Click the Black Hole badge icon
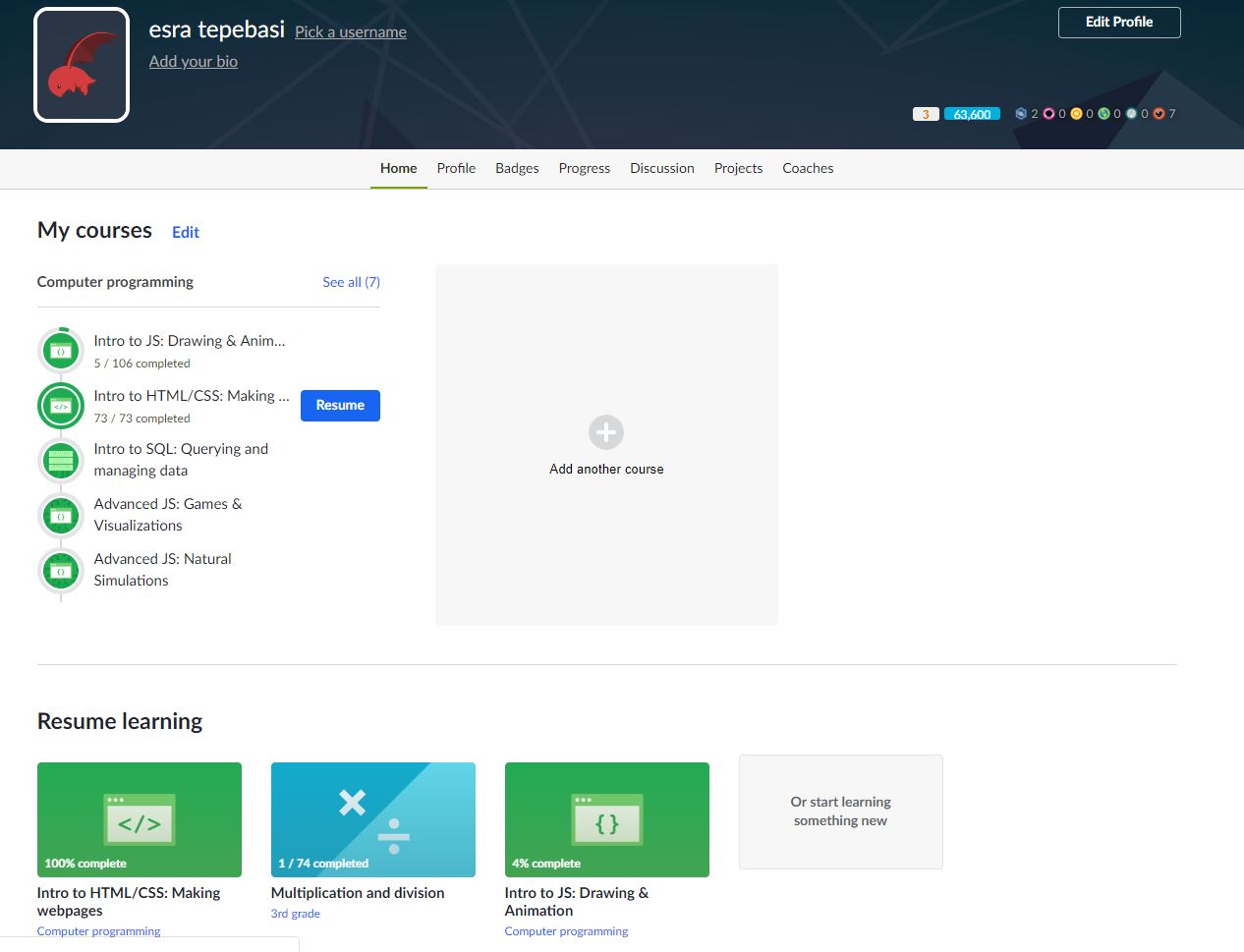 click(1048, 114)
